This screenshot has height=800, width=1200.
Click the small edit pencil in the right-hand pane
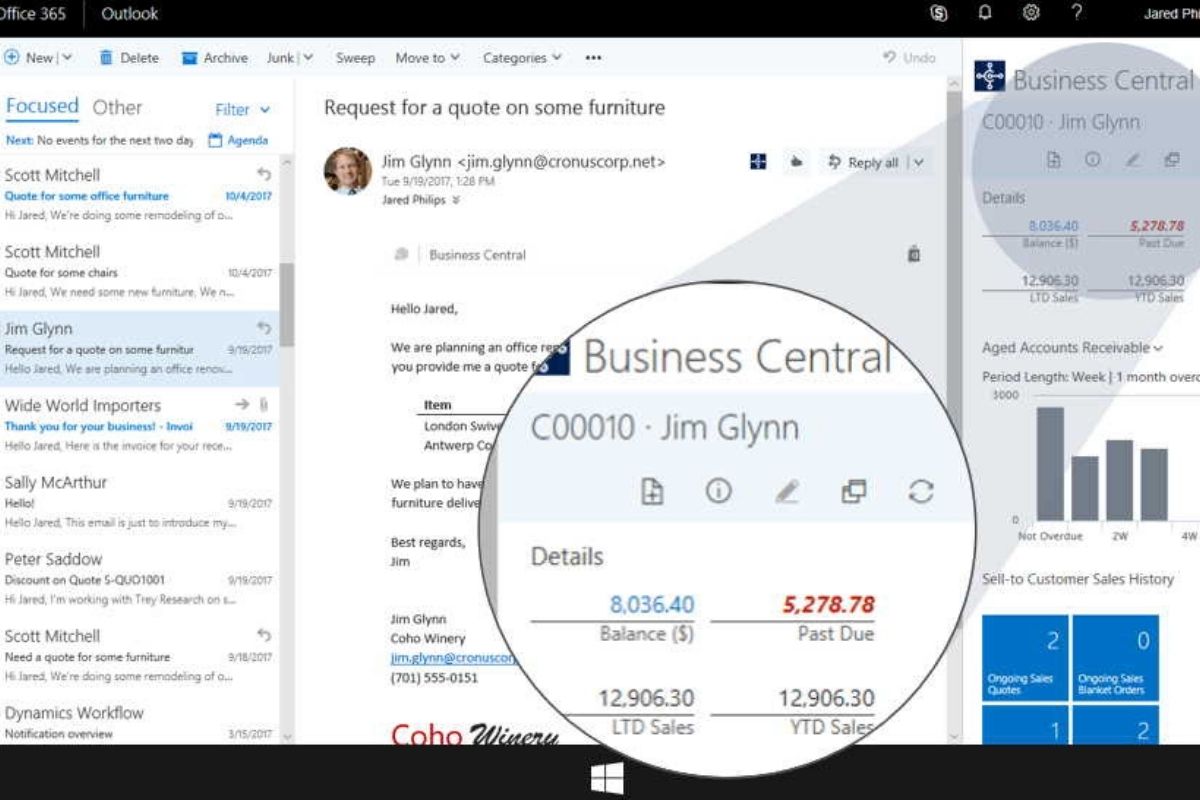[1133, 160]
